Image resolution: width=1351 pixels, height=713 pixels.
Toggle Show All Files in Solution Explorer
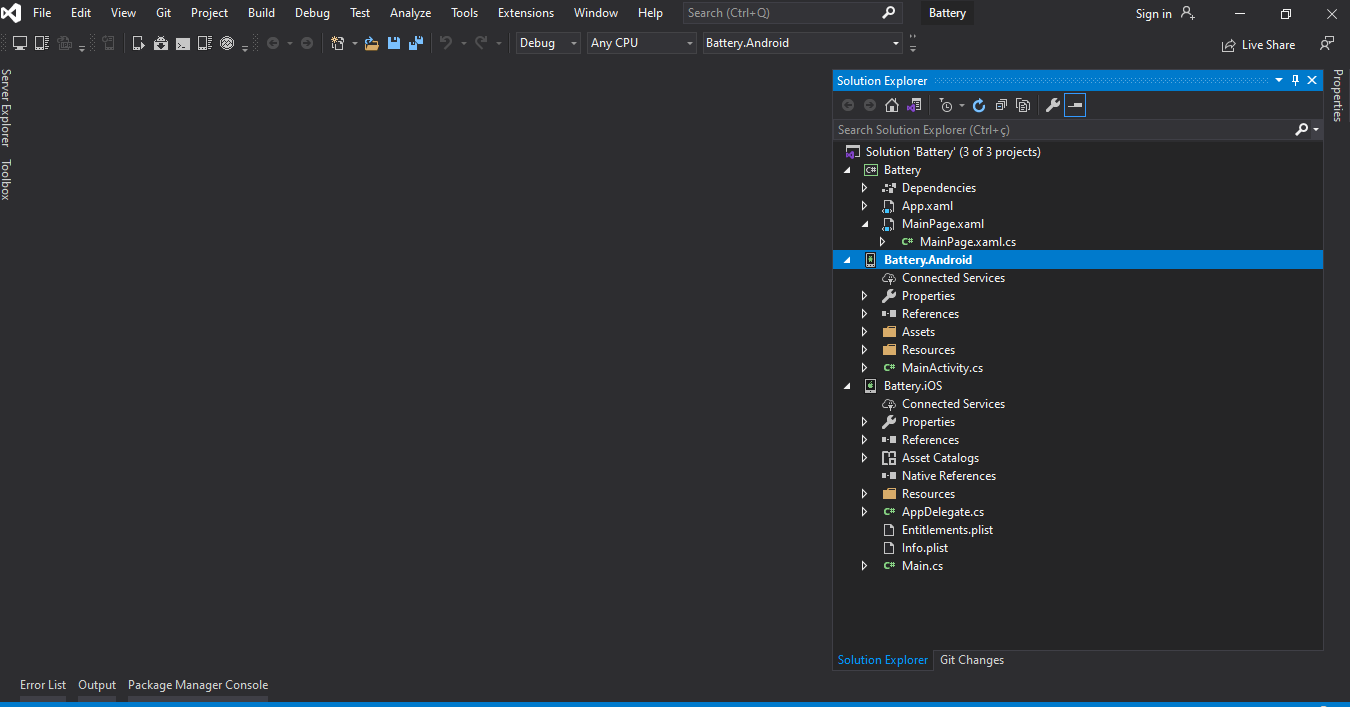click(x=1023, y=105)
